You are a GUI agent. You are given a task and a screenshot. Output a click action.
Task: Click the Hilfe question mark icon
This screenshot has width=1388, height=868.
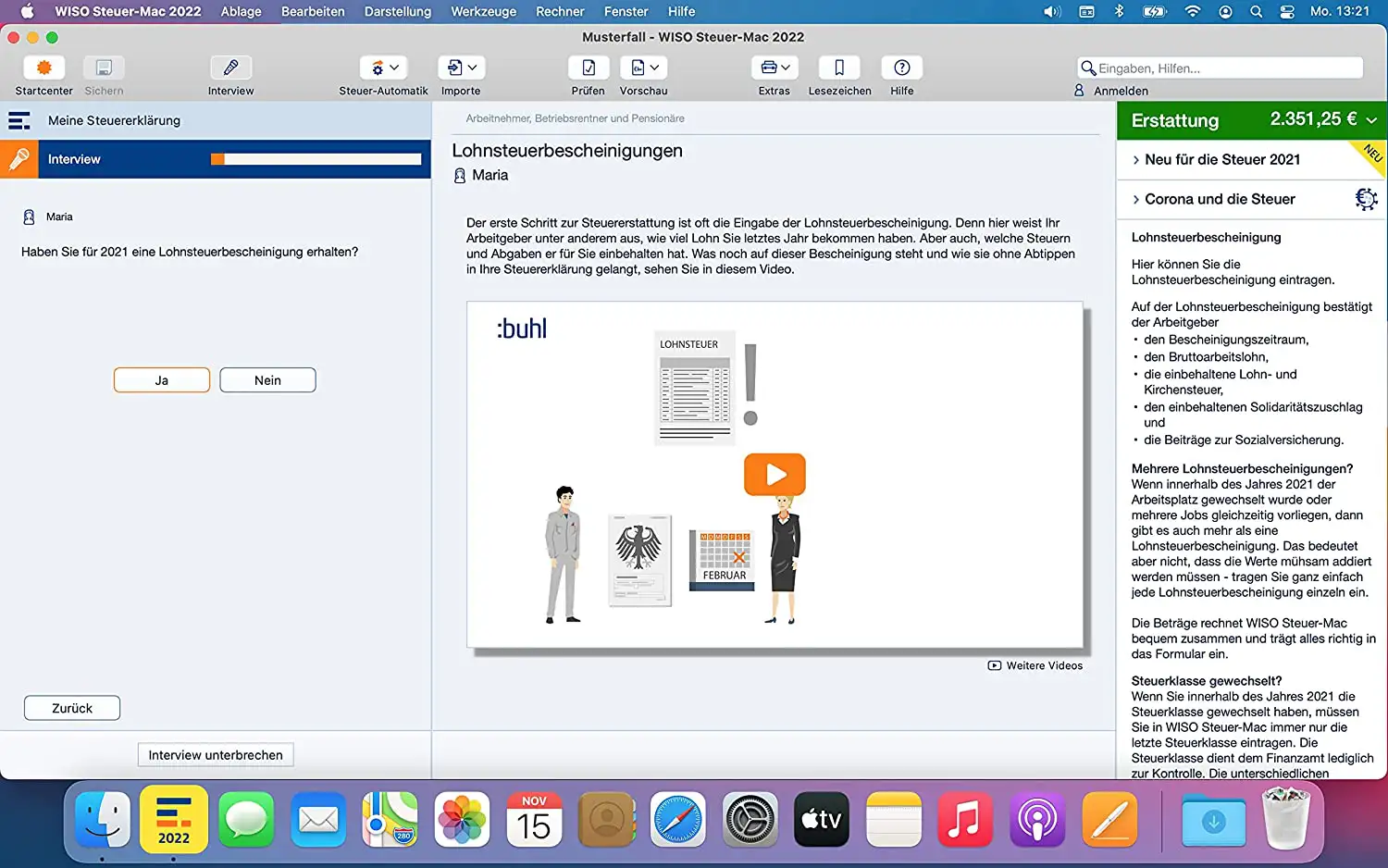coord(901,68)
